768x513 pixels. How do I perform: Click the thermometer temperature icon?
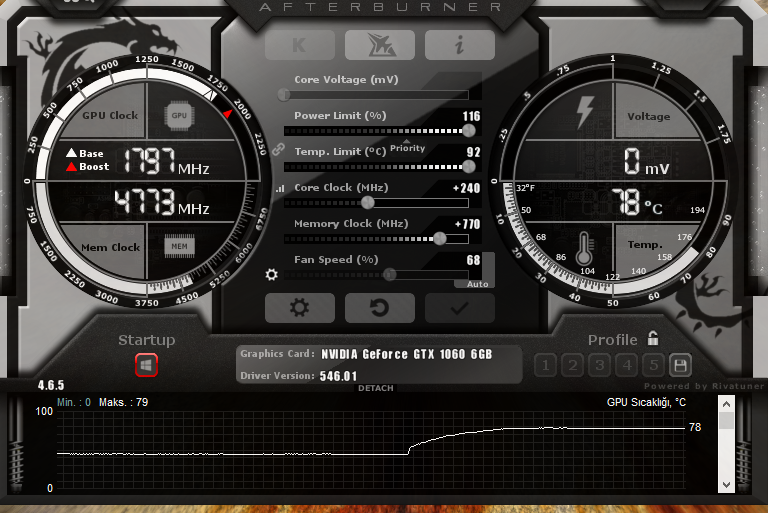click(x=584, y=248)
